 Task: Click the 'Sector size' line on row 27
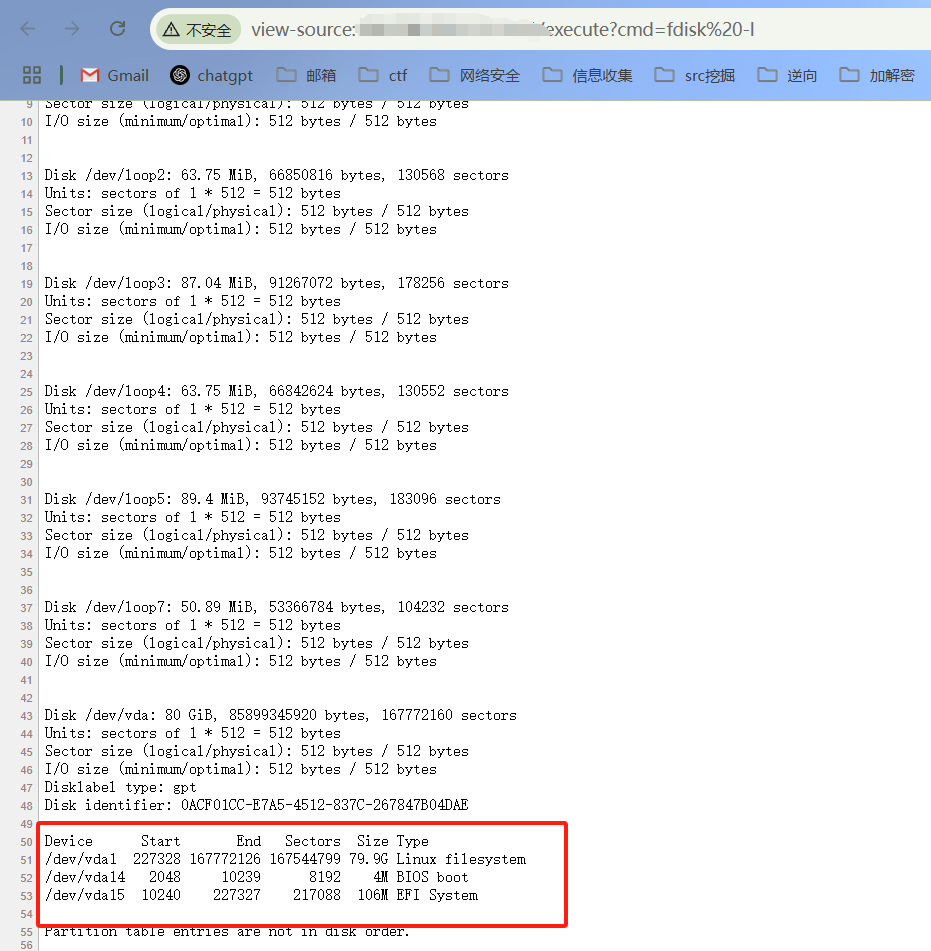coord(257,428)
